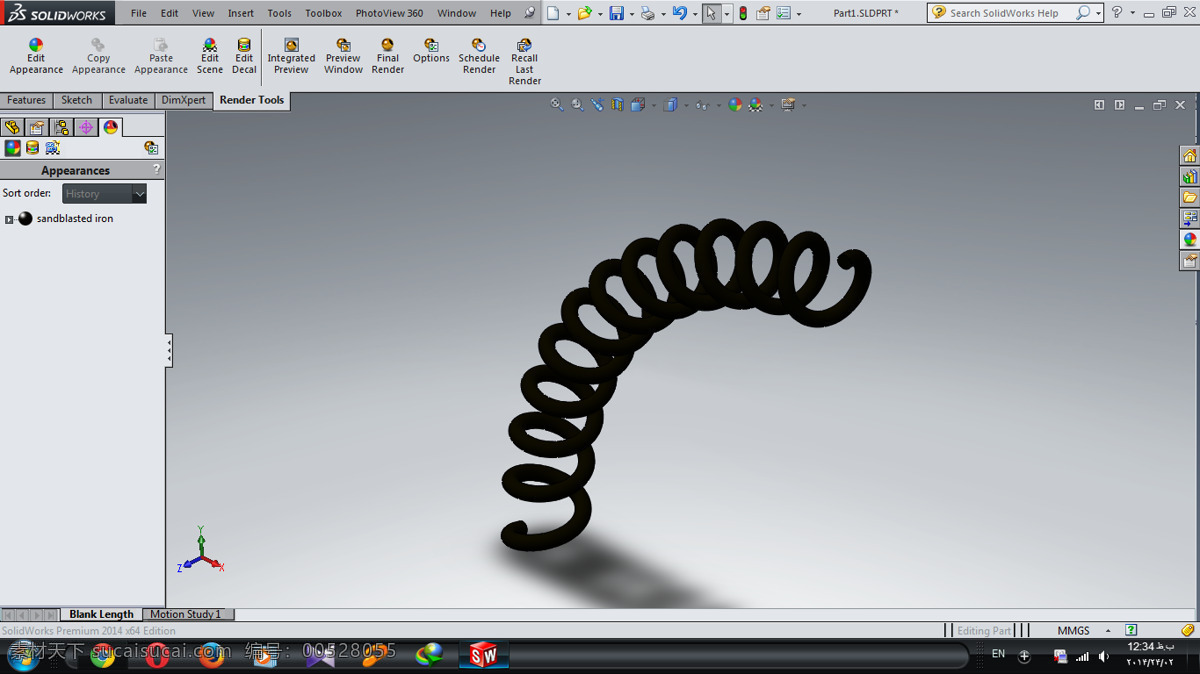
Task: Open PhotoView 360 Options
Action: [x=431, y=51]
